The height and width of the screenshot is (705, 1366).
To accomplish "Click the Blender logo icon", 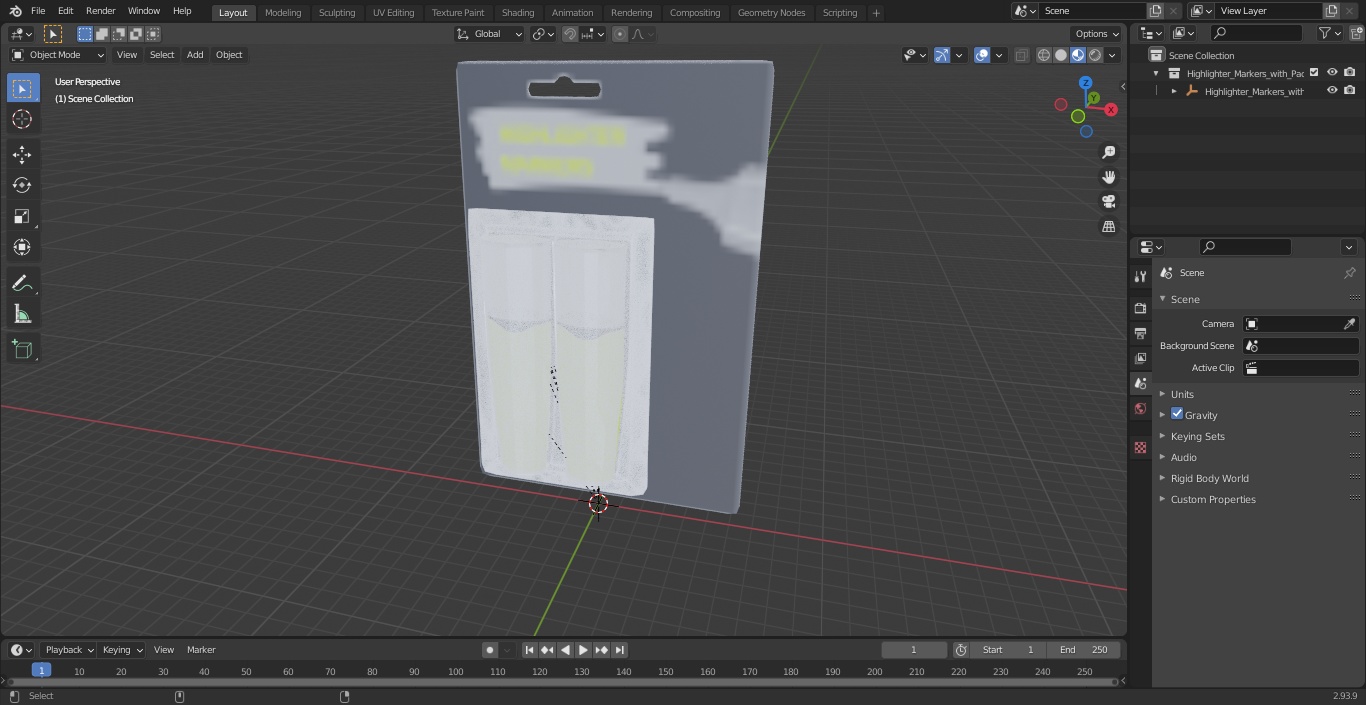I will pos(15,11).
